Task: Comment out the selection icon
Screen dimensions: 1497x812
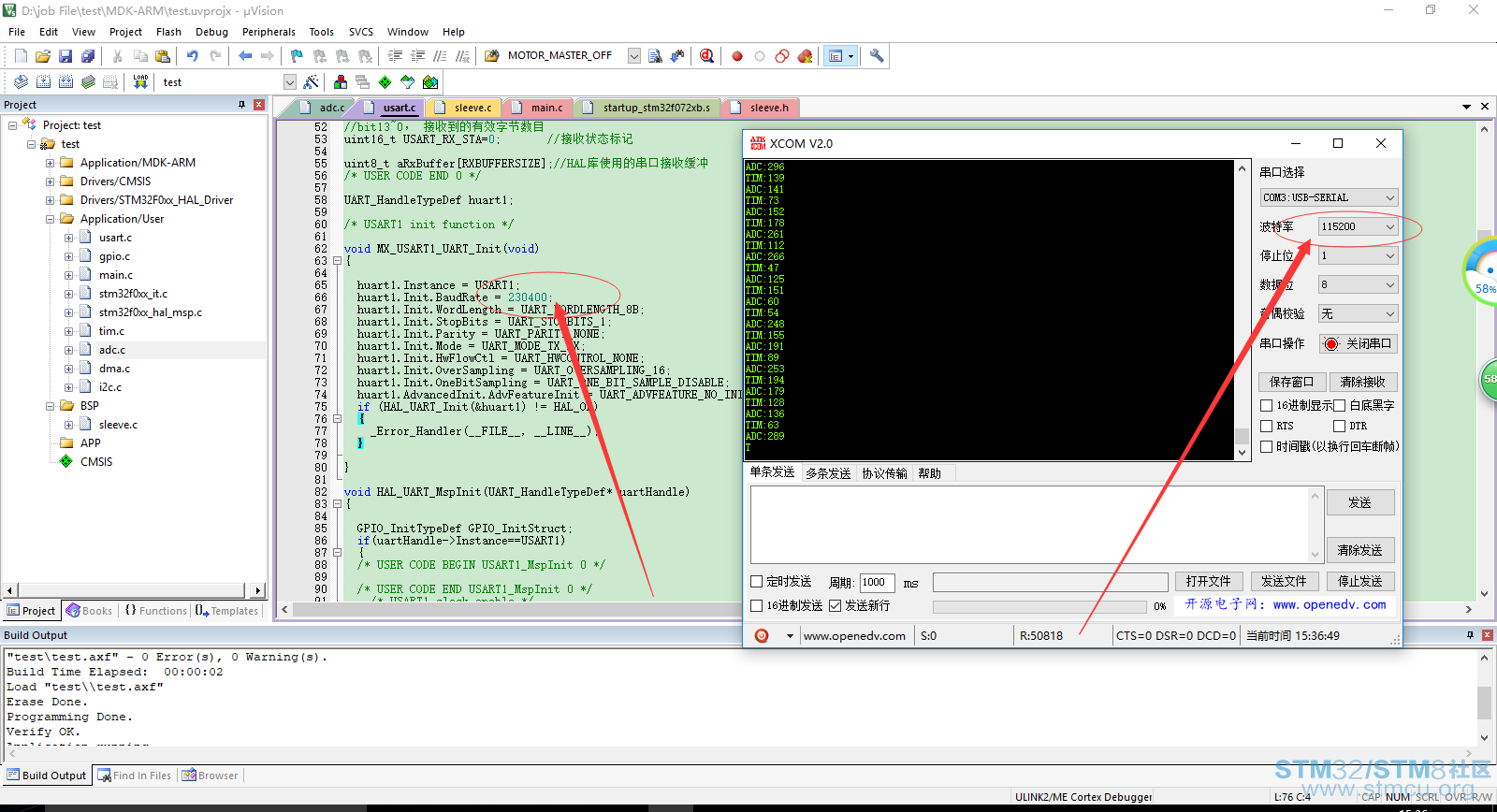Action: click(440, 56)
